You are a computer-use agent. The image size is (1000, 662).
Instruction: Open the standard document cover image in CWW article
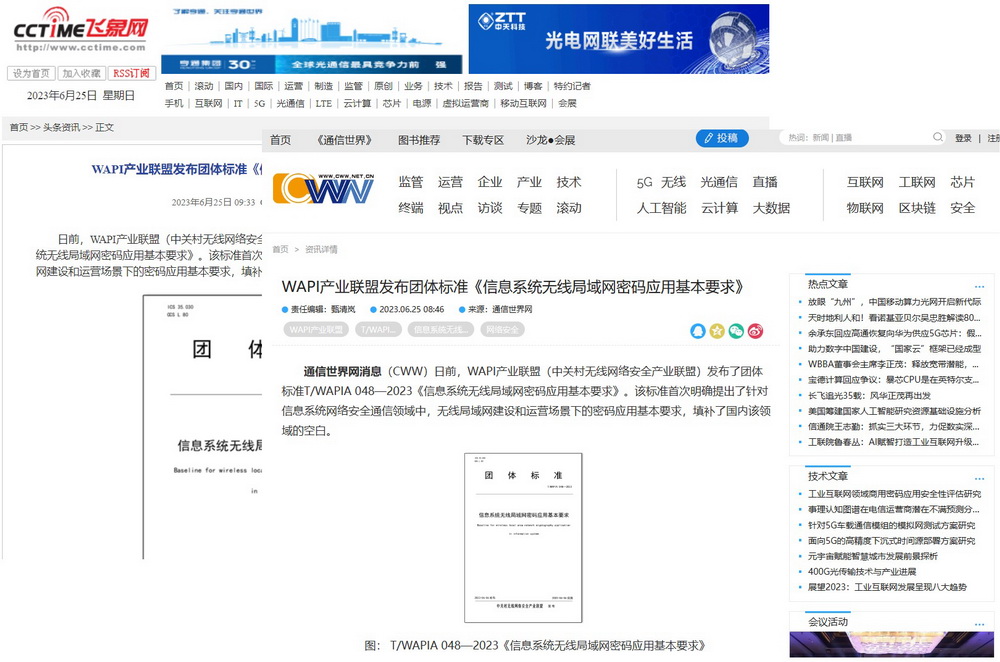523,538
